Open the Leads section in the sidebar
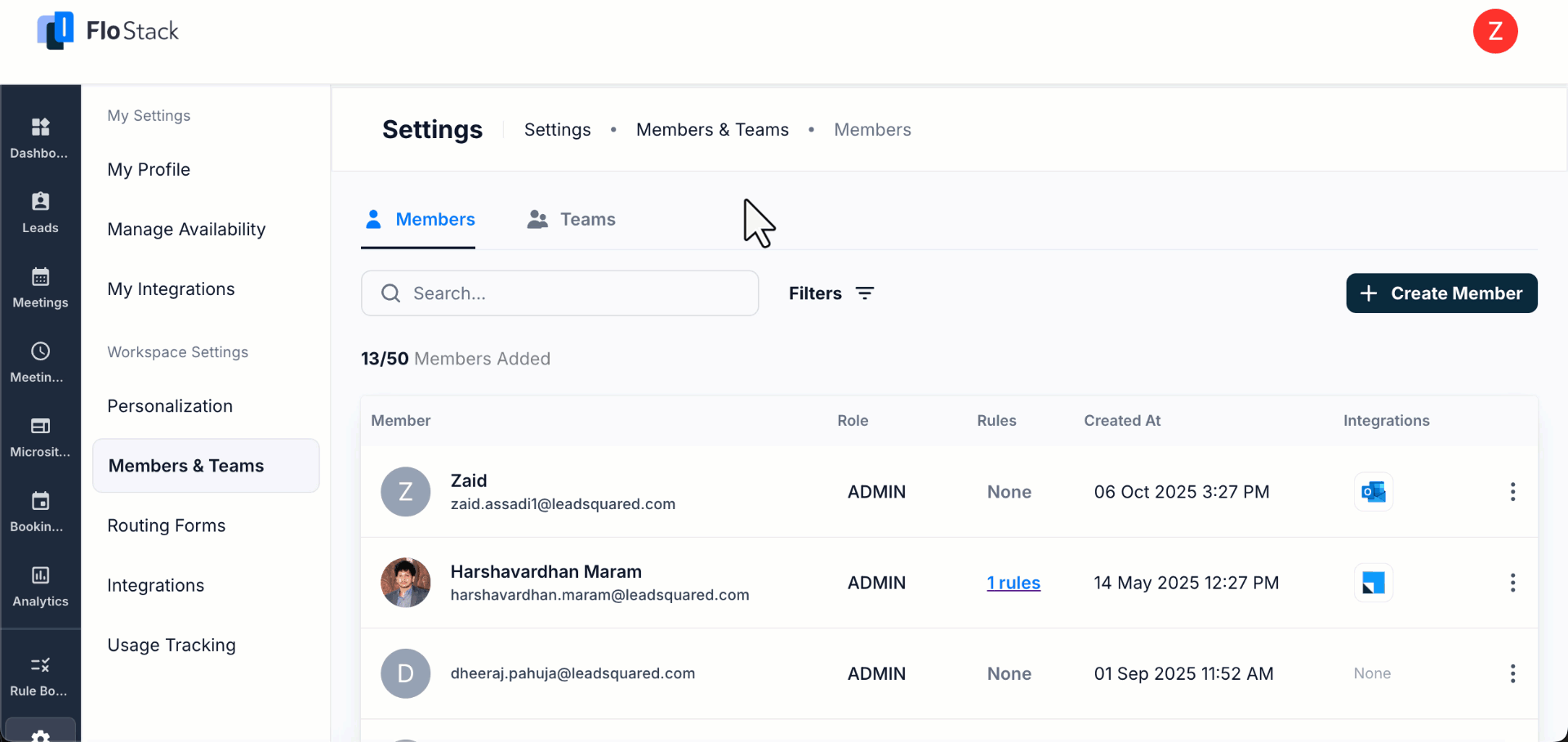The width and height of the screenshot is (1568, 742). tap(40, 212)
